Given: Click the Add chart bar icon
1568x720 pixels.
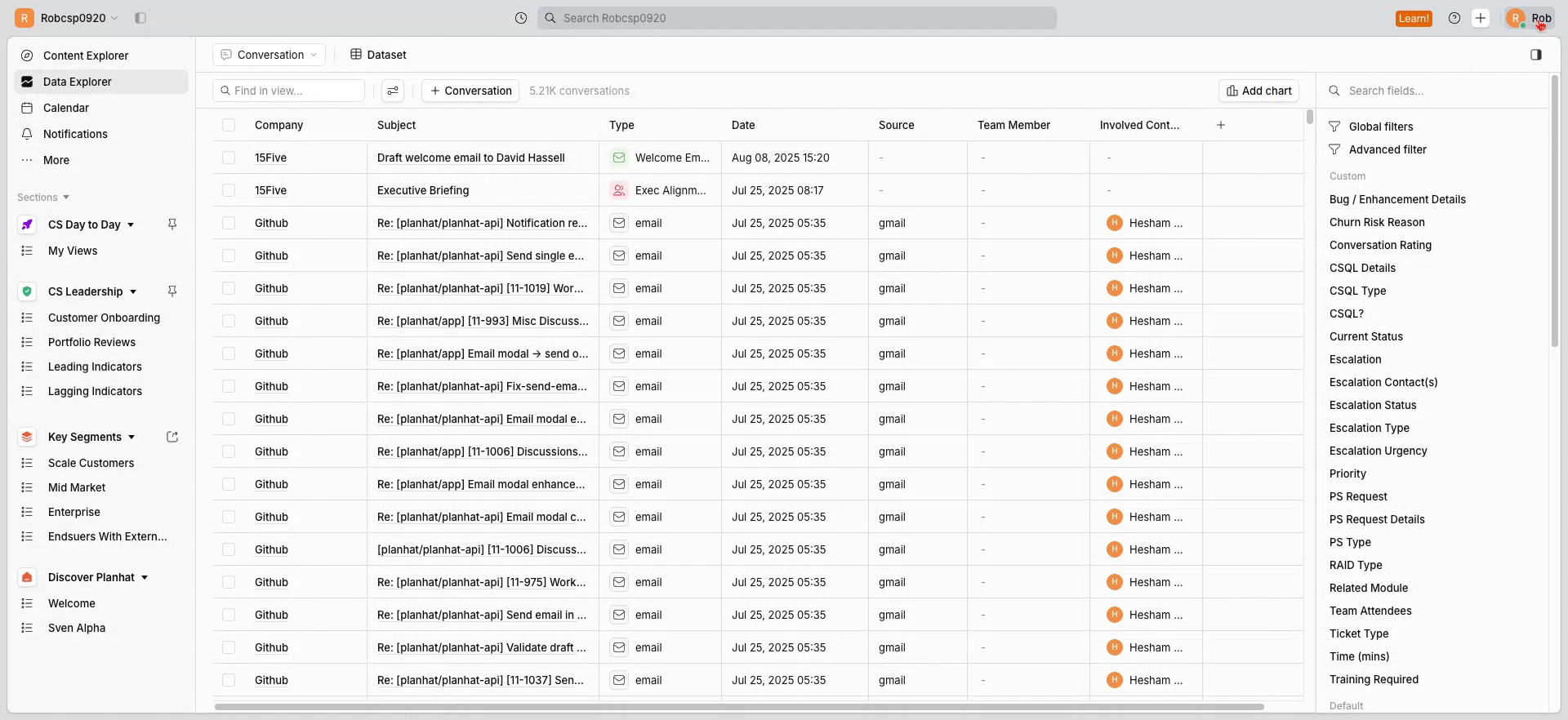Looking at the screenshot, I should (x=1232, y=91).
